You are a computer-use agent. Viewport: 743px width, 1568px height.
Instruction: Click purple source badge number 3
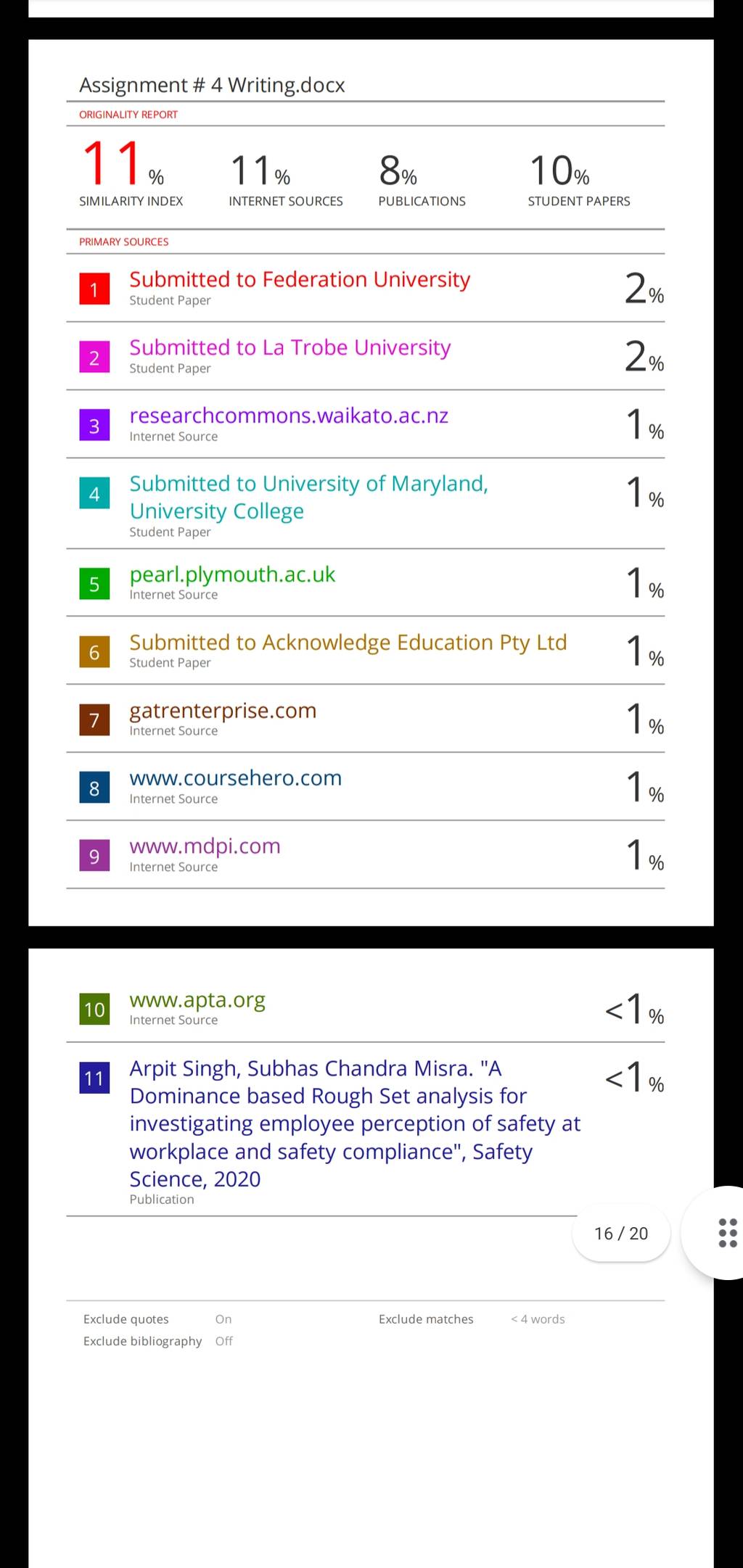(x=94, y=426)
